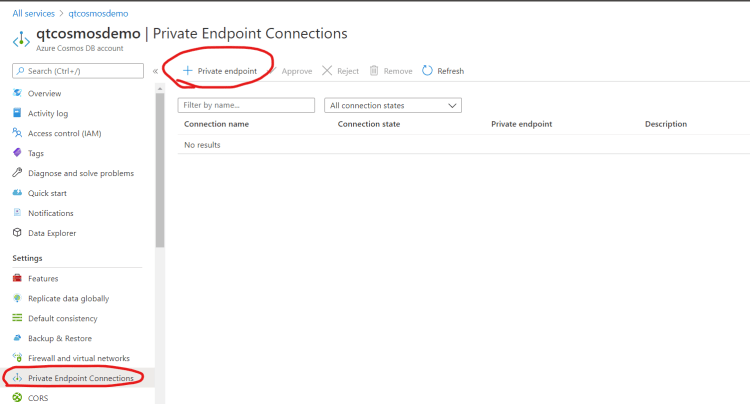750x404 pixels.
Task: Open Activity log menu item
Action: pyautogui.click(x=48, y=113)
